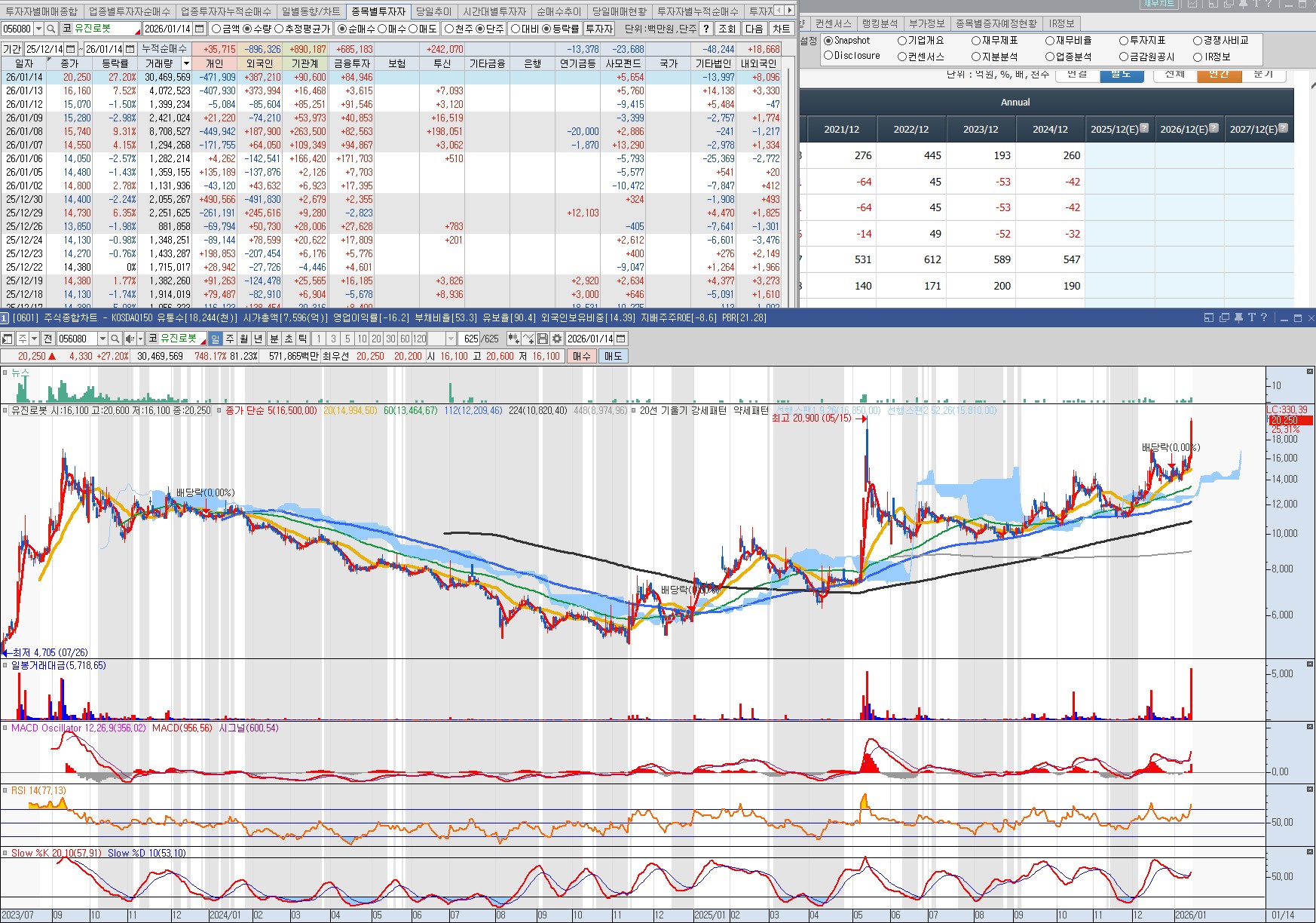1316x923 pixels.
Task: Click the stock search magnifier in investor window
Action: click(x=50, y=29)
